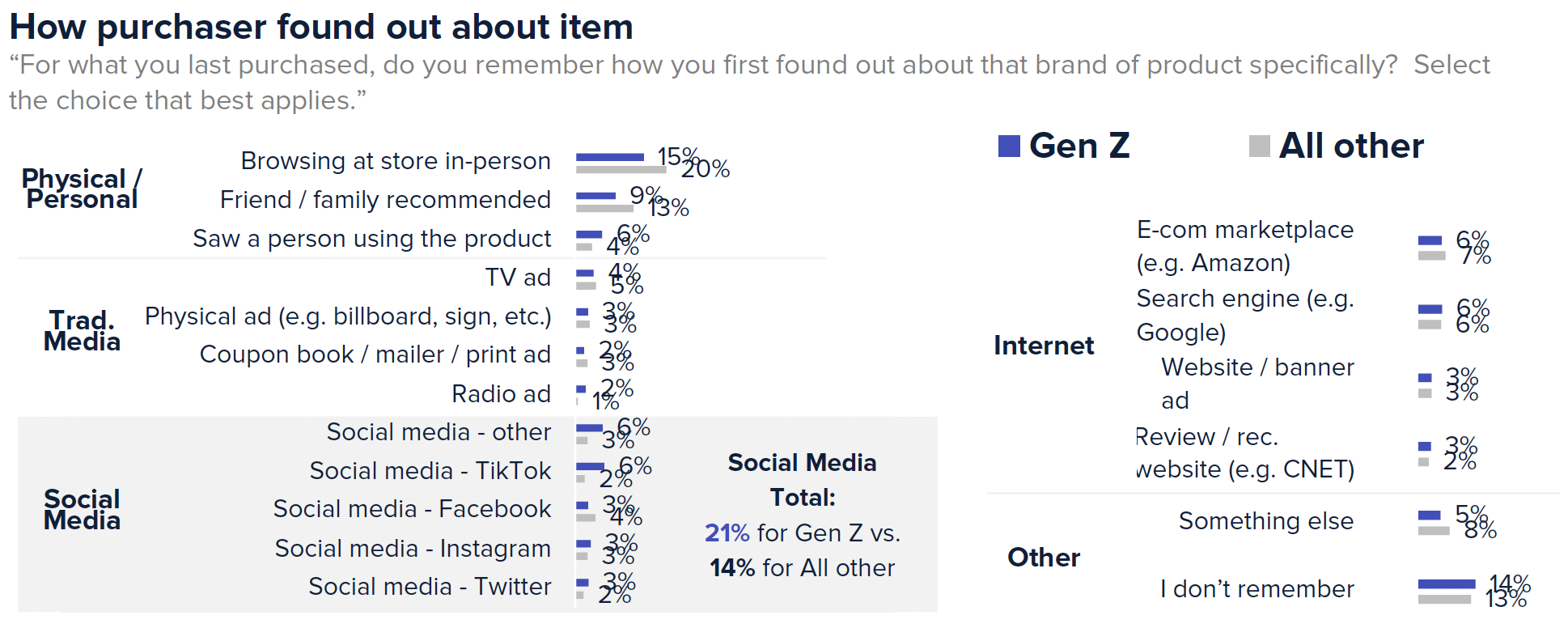The height and width of the screenshot is (628, 1568).
Task: Click the 'Internet' category heading
Action: (x=1044, y=346)
